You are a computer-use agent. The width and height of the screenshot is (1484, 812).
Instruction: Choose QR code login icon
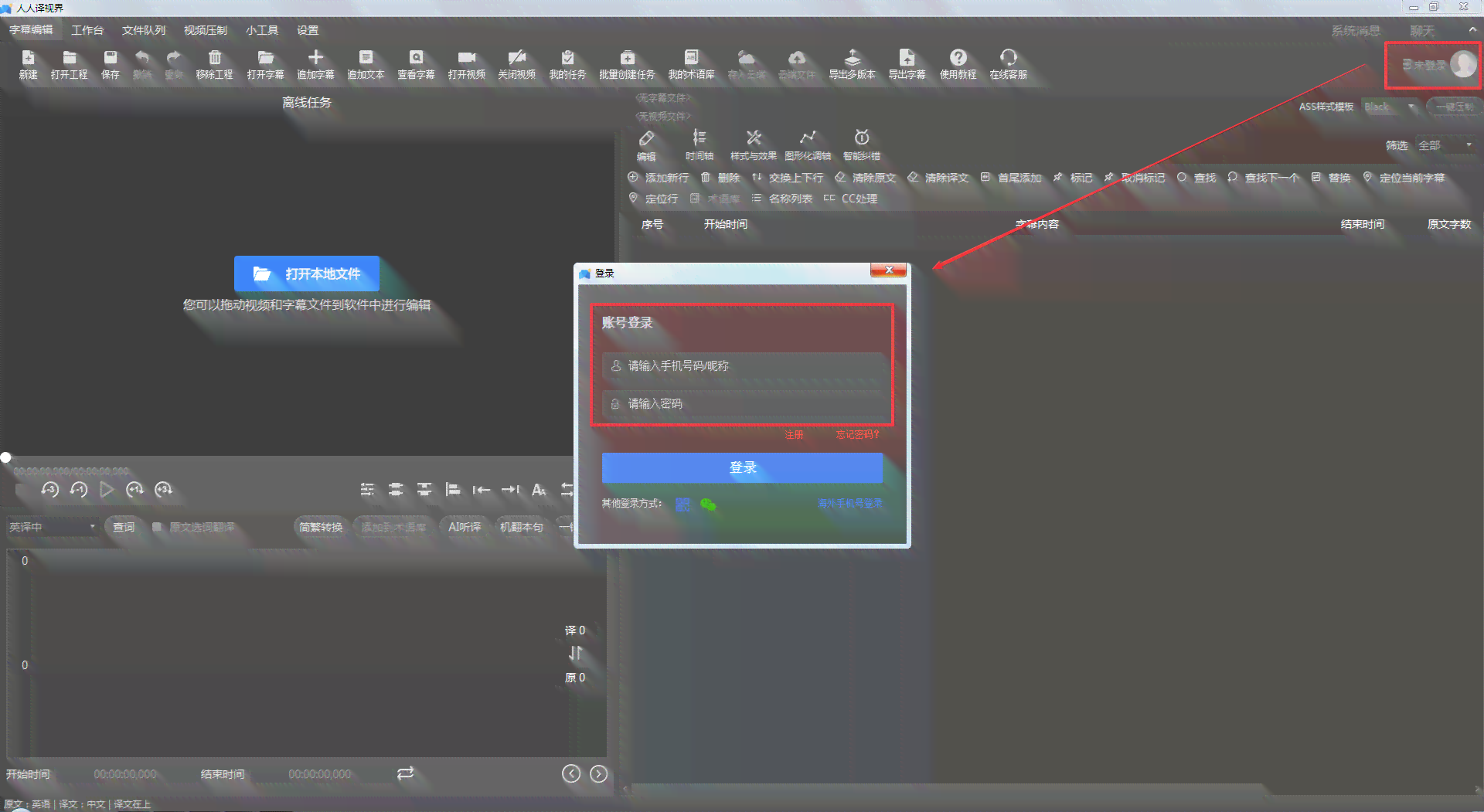pyautogui.click(x=682, y=505)
